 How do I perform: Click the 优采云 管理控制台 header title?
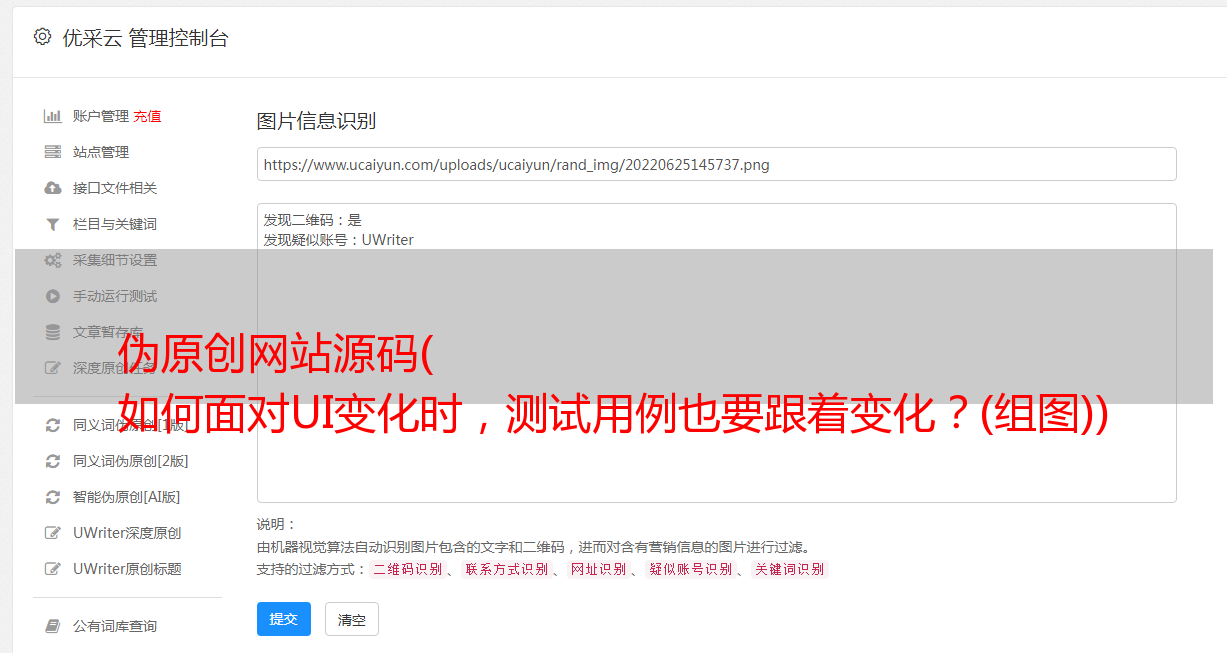click(x=145, y=38)
